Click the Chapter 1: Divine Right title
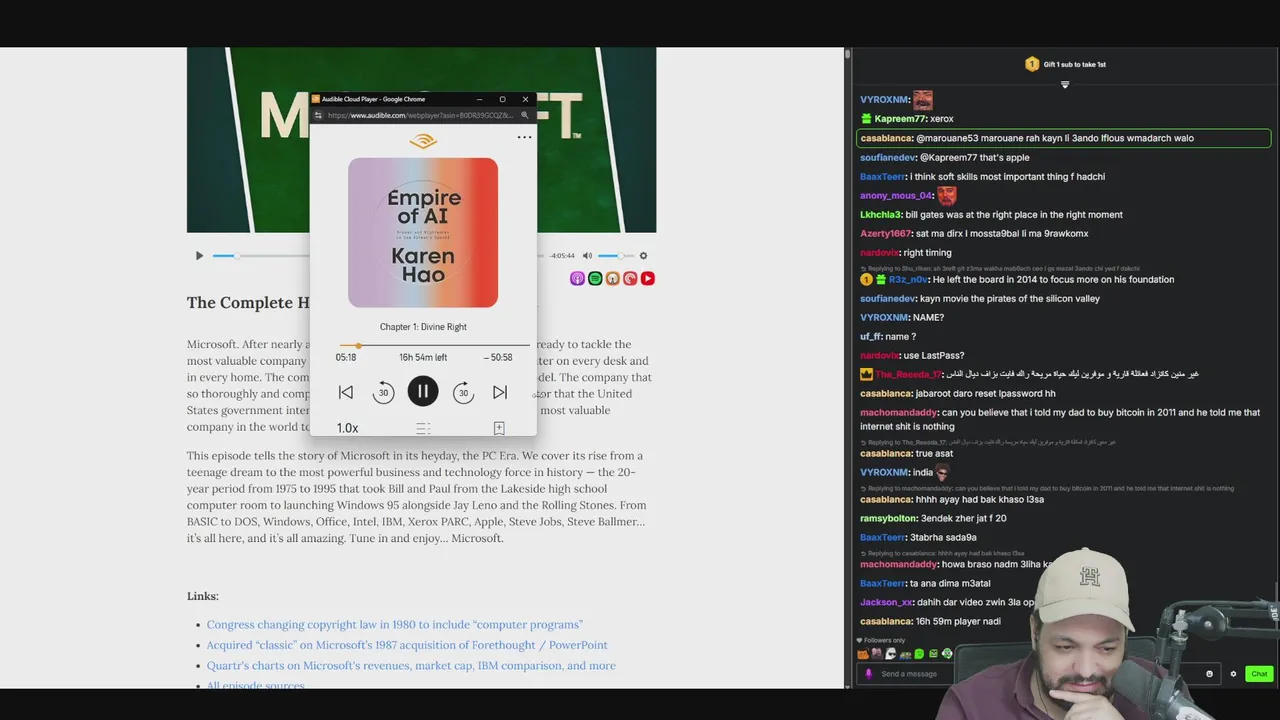This screenshot has height=720, width=1280. point(423,327)
